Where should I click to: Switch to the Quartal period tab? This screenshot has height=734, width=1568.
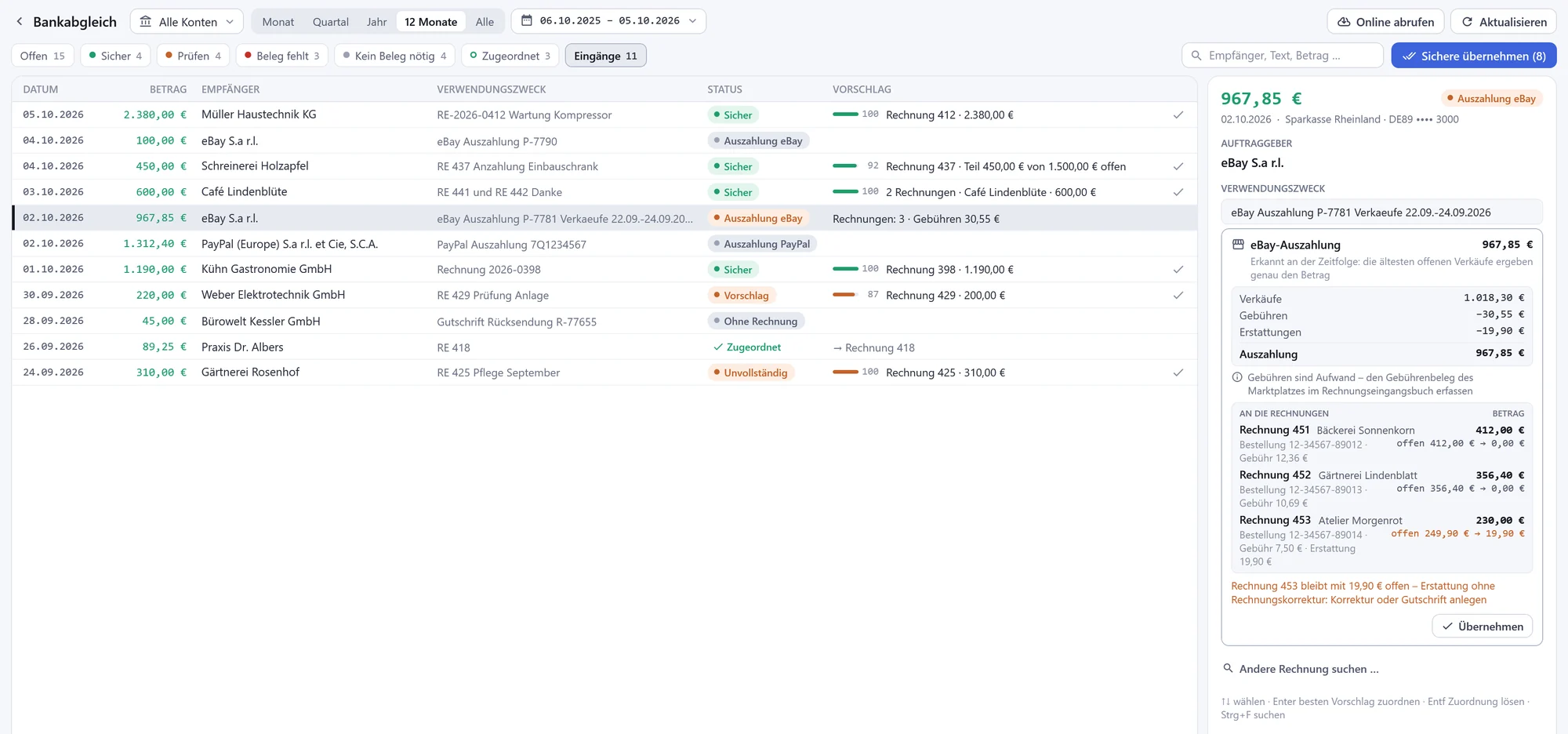click(331, 22)
